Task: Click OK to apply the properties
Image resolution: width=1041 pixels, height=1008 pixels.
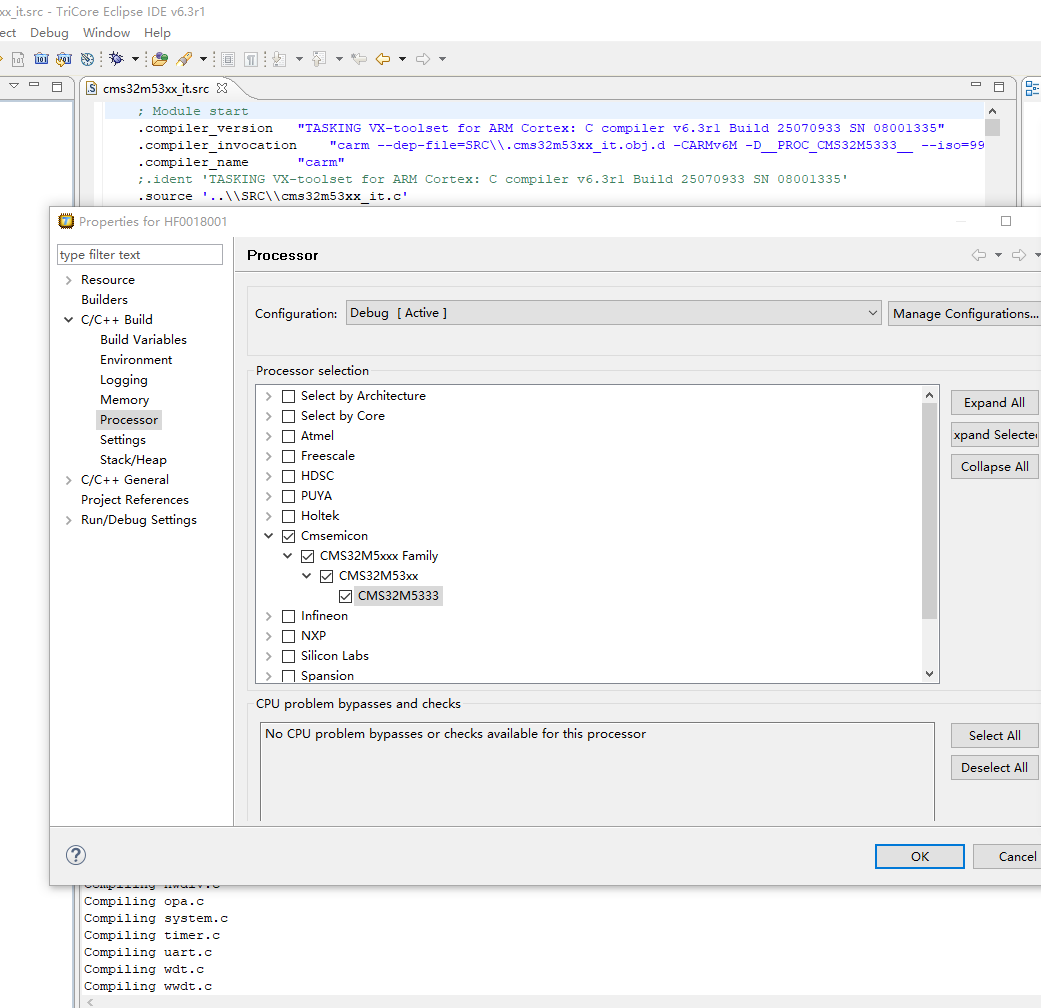Action: tap(920, 856)
